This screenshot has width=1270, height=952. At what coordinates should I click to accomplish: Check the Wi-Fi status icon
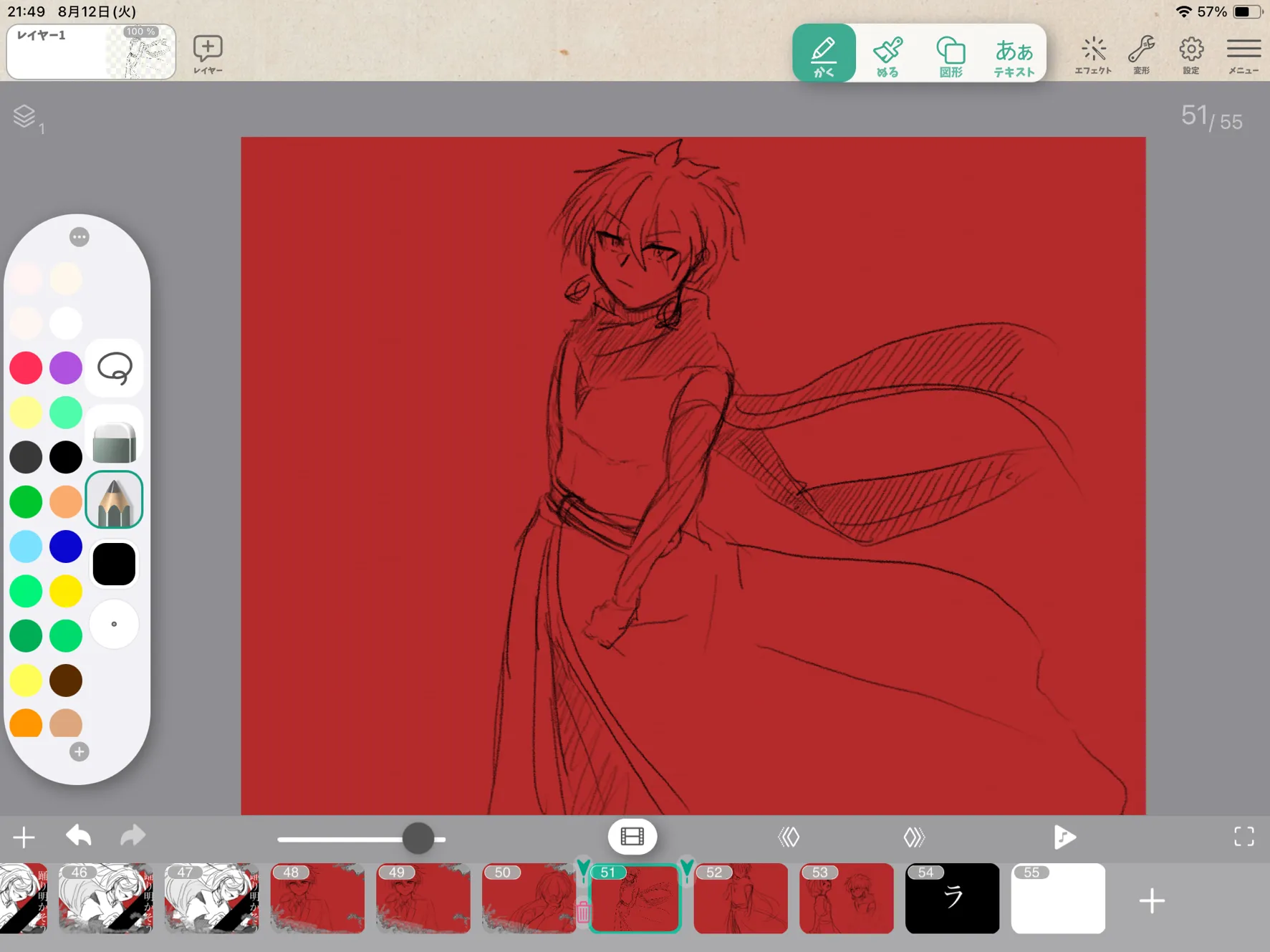1184,12
